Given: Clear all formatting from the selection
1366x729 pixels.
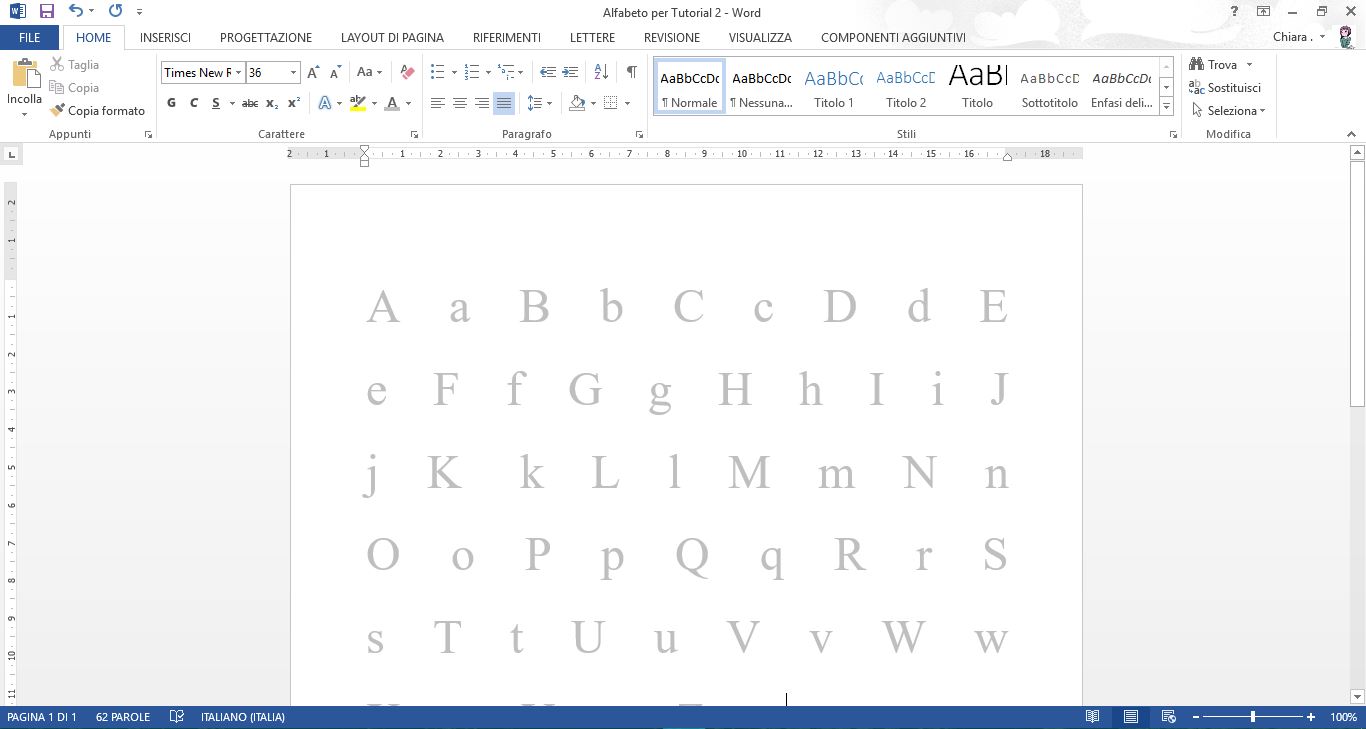Looking at the screenshot, I should coord(407,72).
